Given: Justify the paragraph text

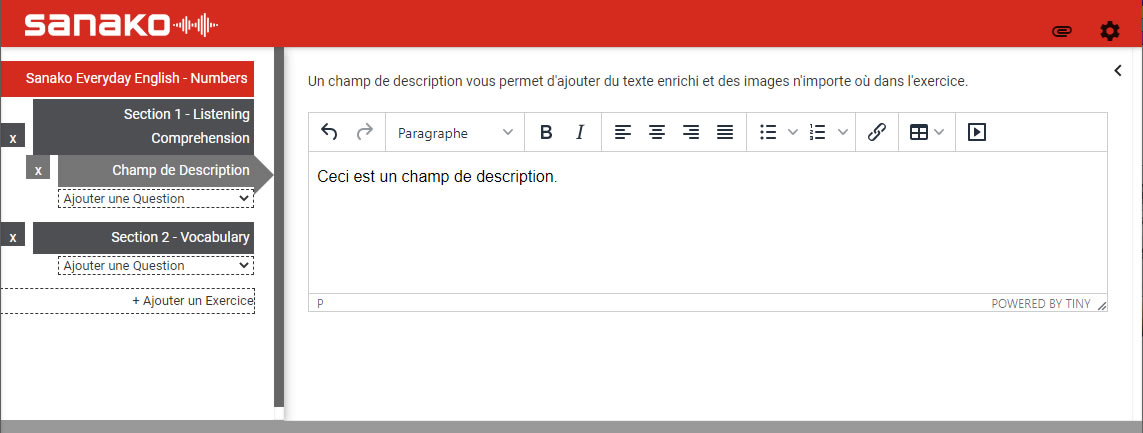Looking at the screenshot, I should click(725, 132).
